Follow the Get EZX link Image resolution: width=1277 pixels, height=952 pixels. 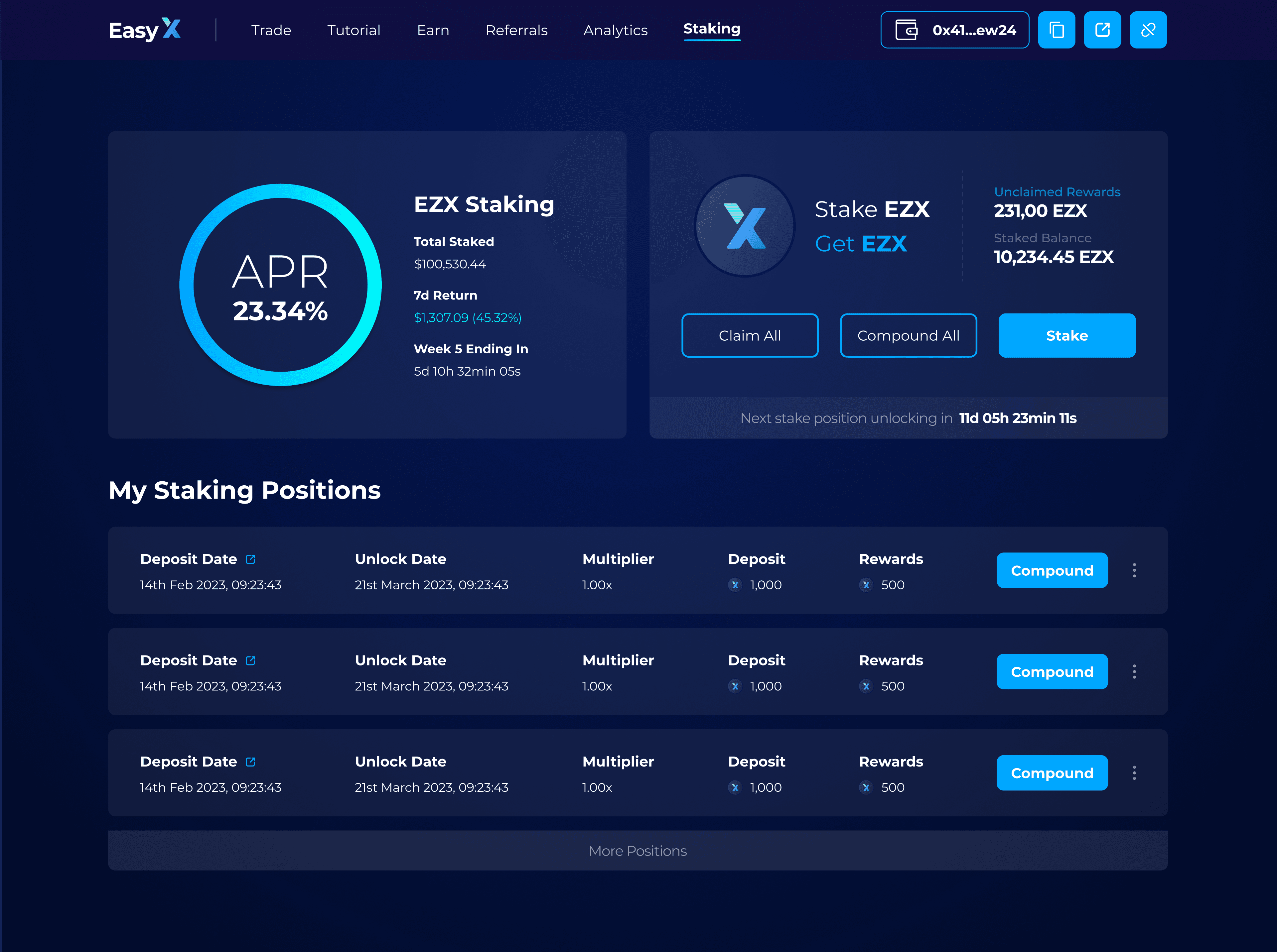[861, 244]
